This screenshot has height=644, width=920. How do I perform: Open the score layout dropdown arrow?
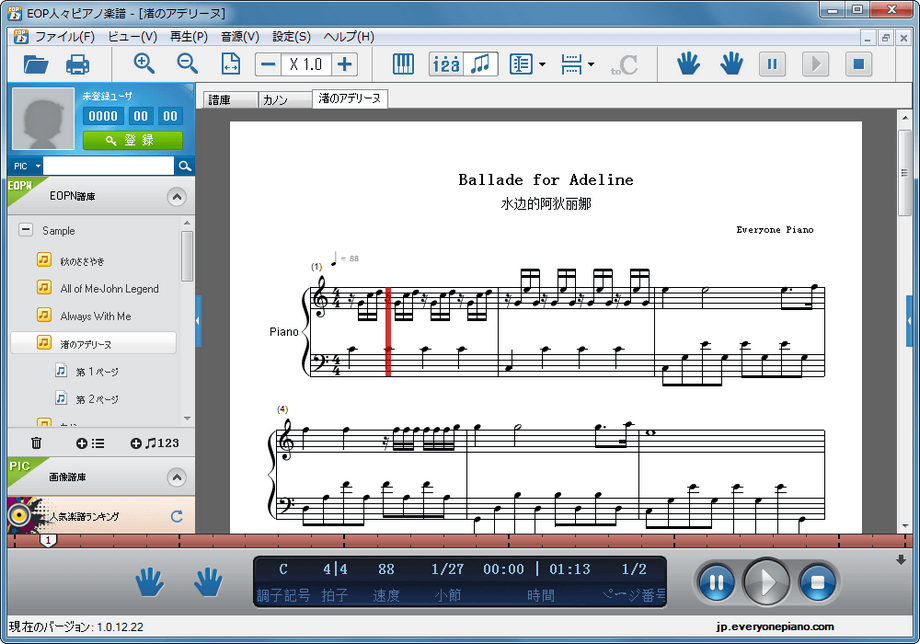(x=542, y=64)
